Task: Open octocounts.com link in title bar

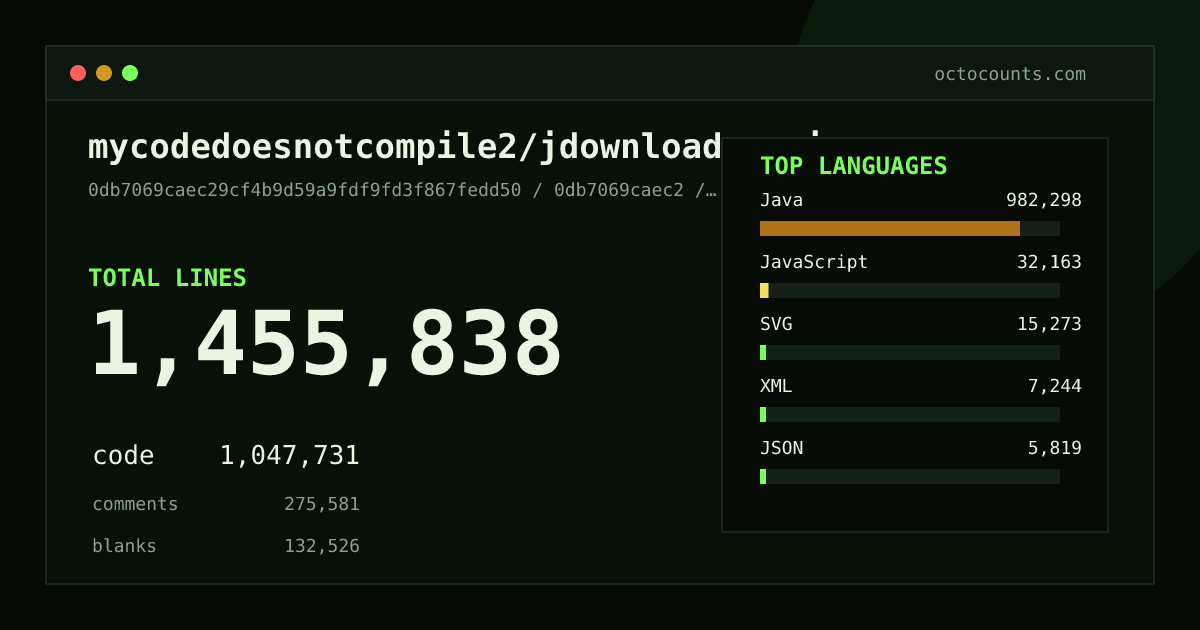Action: [1010, 74]
